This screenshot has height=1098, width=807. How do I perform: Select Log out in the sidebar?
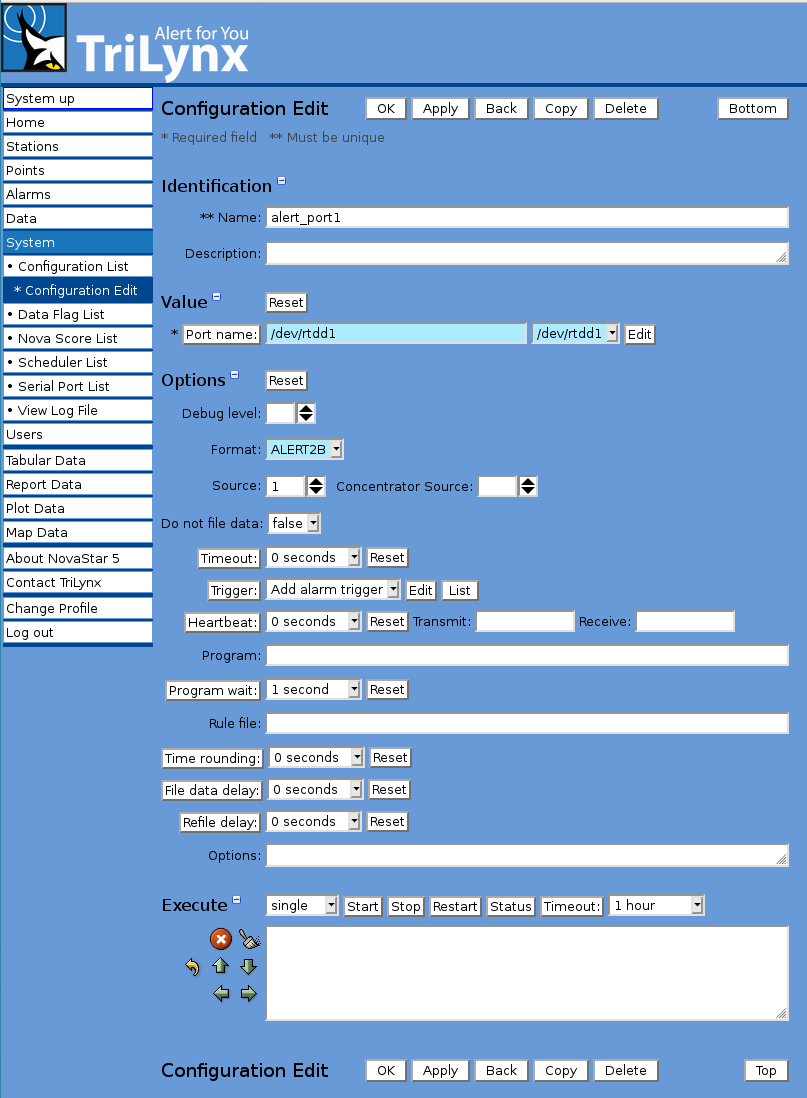[78, 632]
